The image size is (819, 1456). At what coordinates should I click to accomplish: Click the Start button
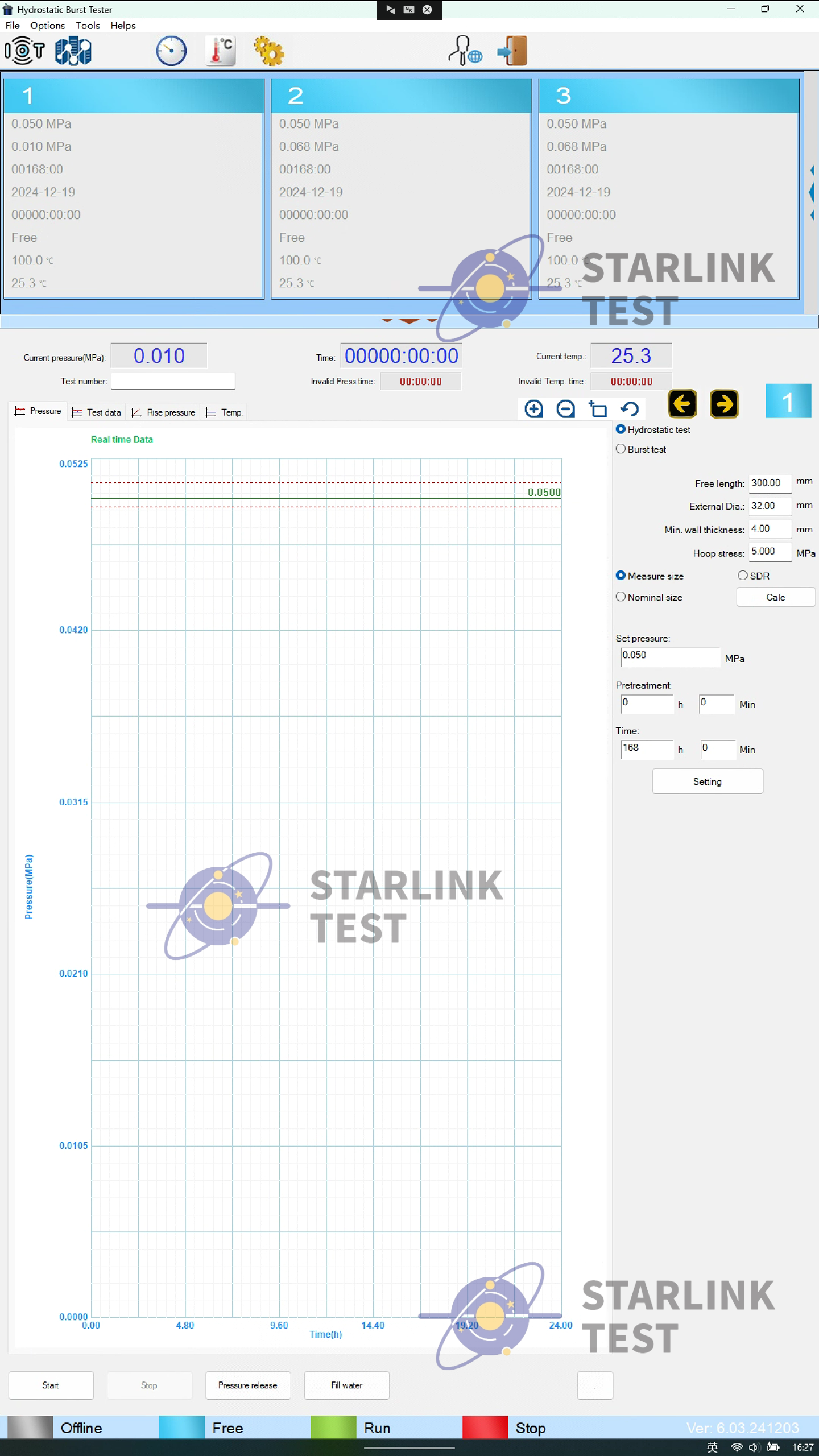point(51,1385)
